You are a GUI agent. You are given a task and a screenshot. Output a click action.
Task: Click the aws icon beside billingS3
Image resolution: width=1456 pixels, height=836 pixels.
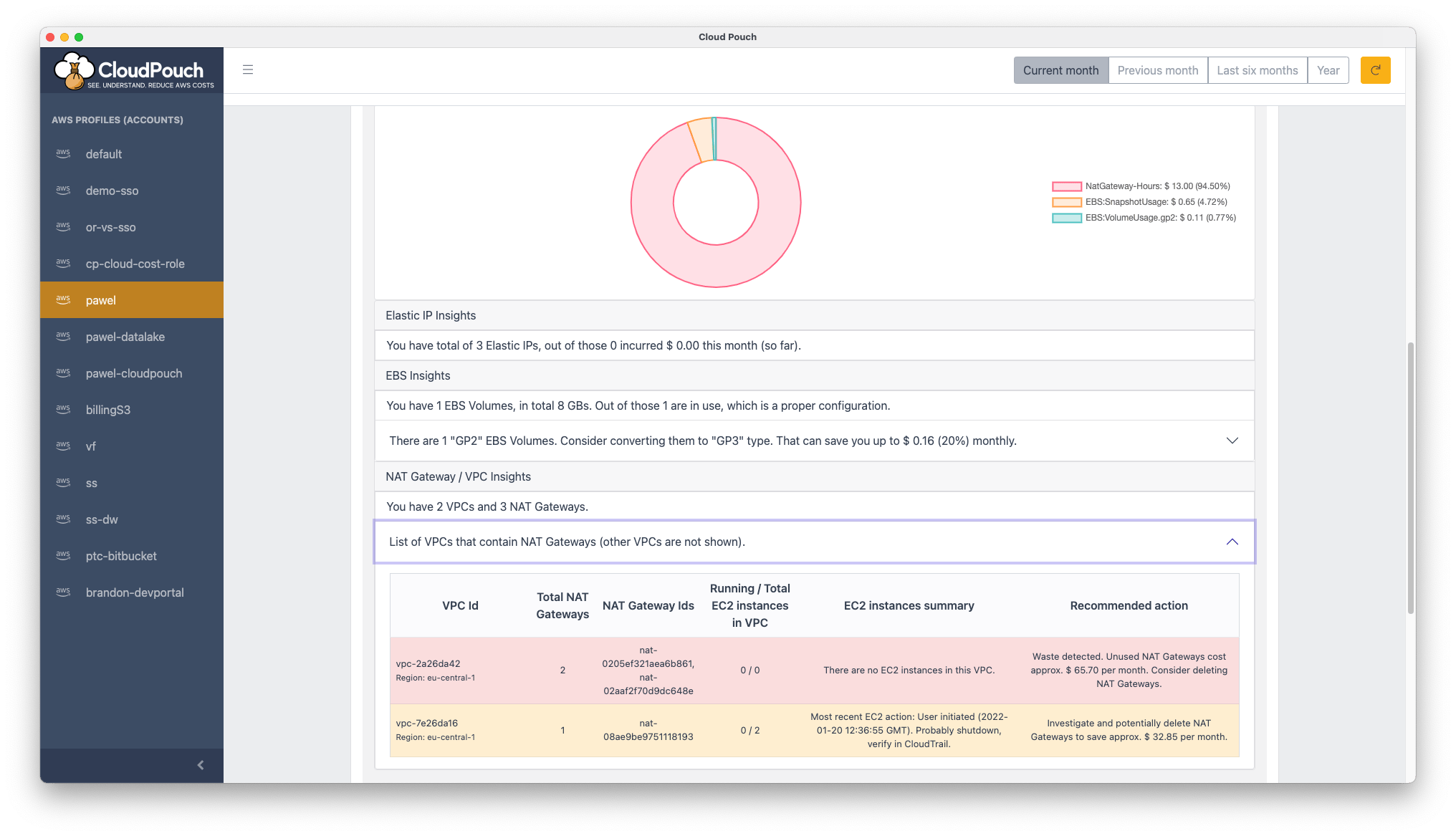coord(63,409)
